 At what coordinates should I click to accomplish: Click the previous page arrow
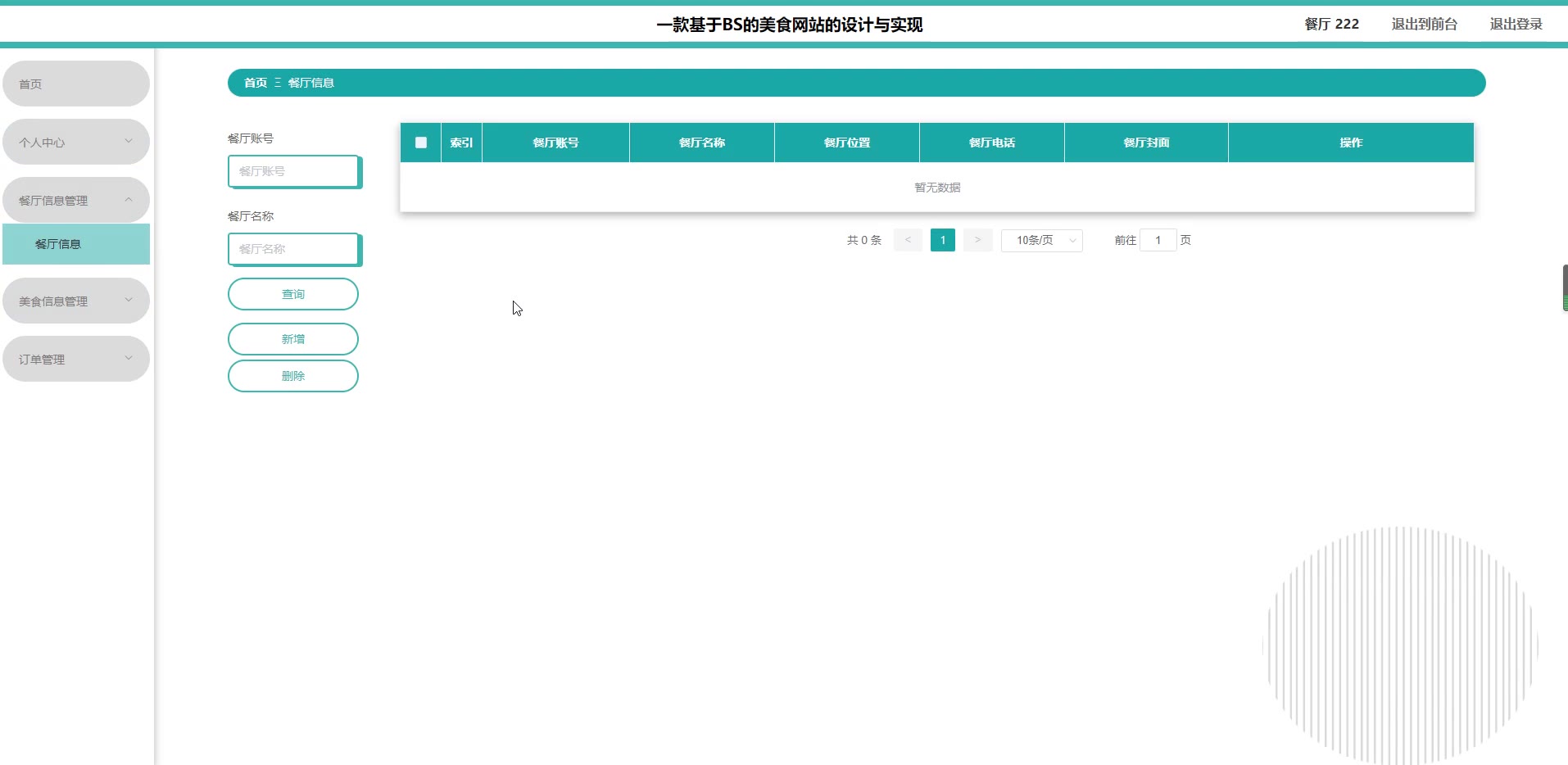[x=908, y=240]
